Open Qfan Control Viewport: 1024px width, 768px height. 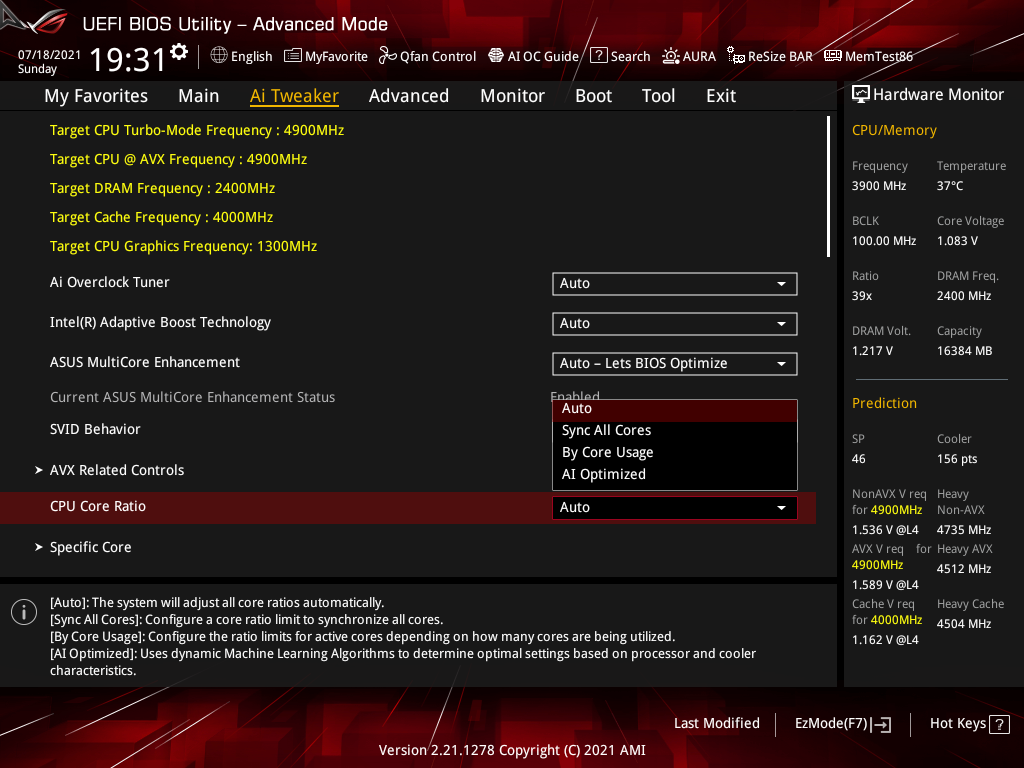pyautogui.click(x=427, y=56)
